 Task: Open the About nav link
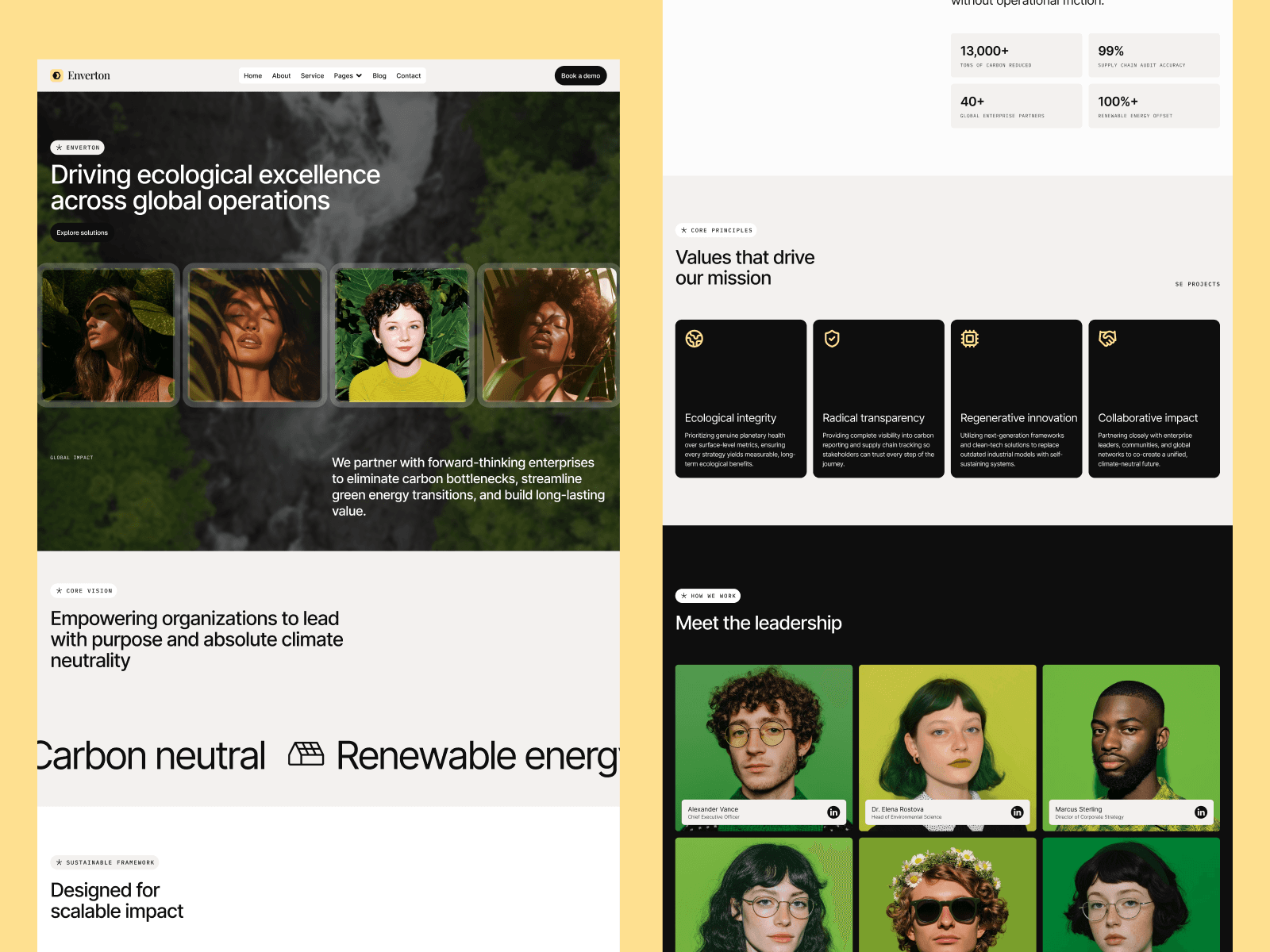pyautogui.click(x=281, y=76)
